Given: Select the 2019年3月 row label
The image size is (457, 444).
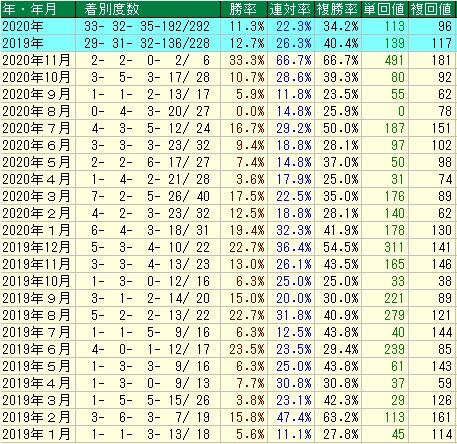Looking at the screenshot, I should [36, 400].
